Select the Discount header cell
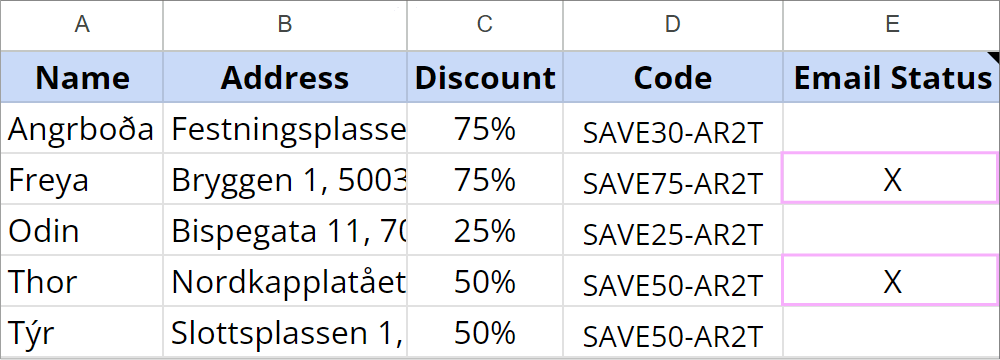This screenshot has width=1000, height=360. [485, 77]
